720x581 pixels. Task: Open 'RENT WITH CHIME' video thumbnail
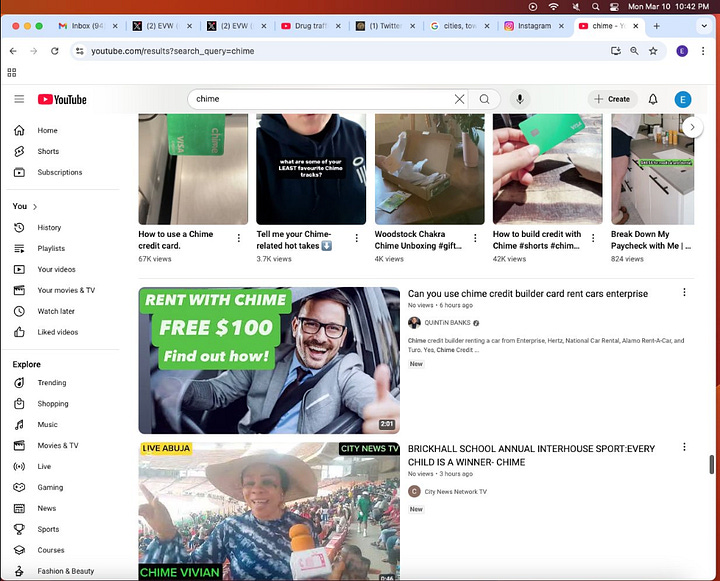pyautogui.click(x=269, y=361)
